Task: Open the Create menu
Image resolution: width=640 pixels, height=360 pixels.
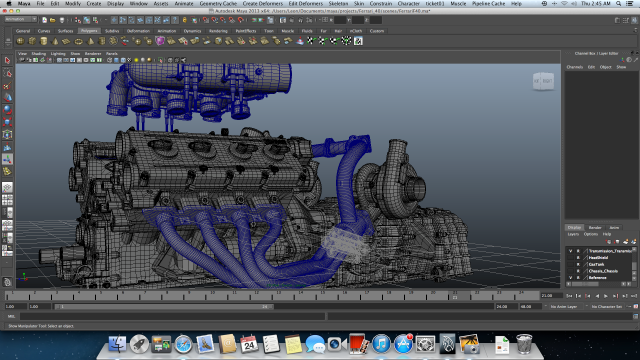Action: pos(93,3)
